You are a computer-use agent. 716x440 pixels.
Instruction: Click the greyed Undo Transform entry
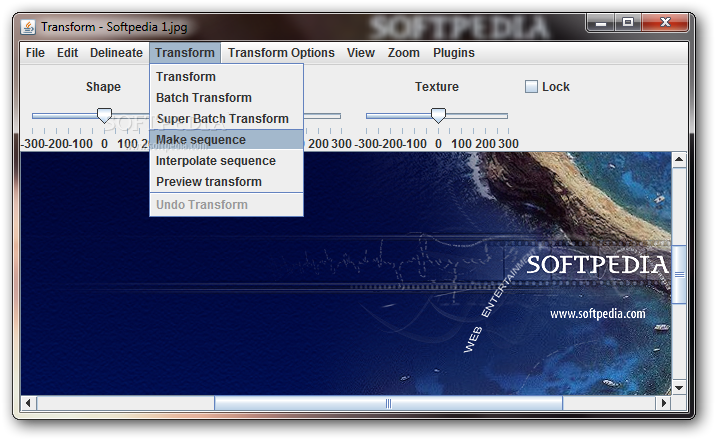point(226,204)
